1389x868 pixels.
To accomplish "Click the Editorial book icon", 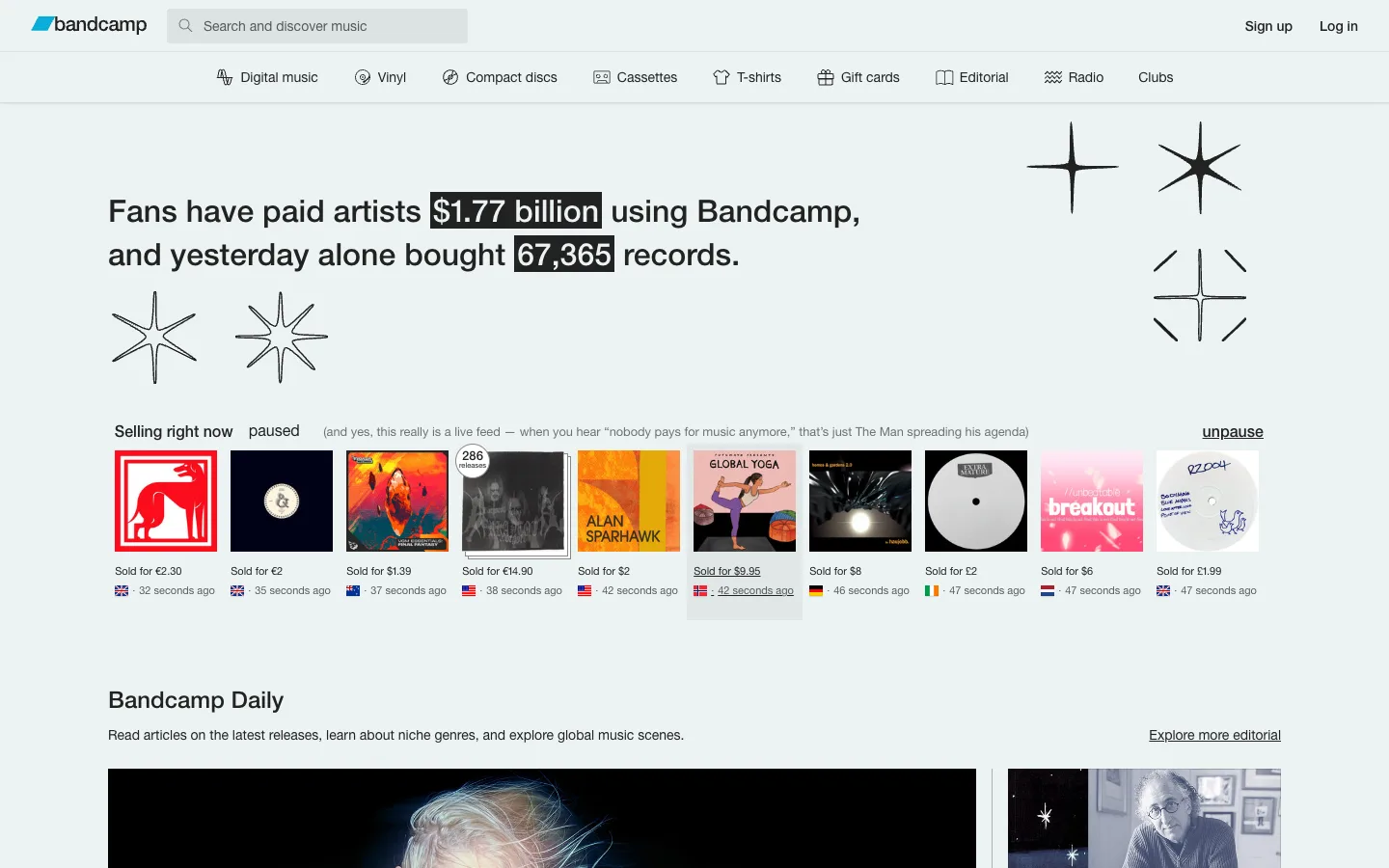I will pyautogui.click(x=944, y=77).
